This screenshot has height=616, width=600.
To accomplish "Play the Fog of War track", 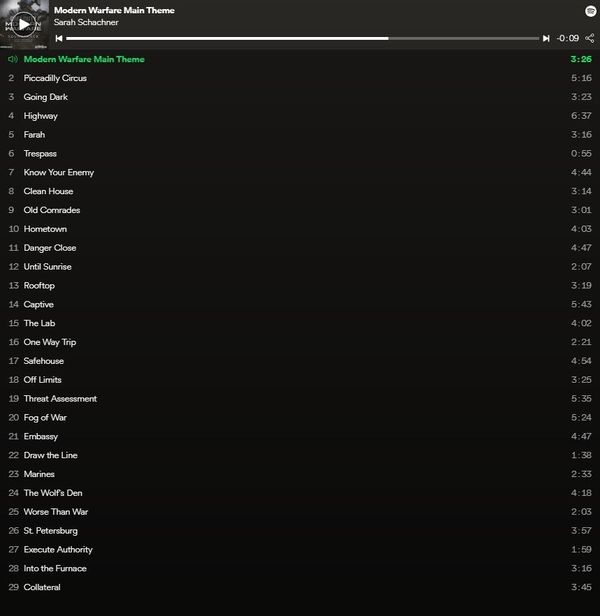I will point(300,417).
